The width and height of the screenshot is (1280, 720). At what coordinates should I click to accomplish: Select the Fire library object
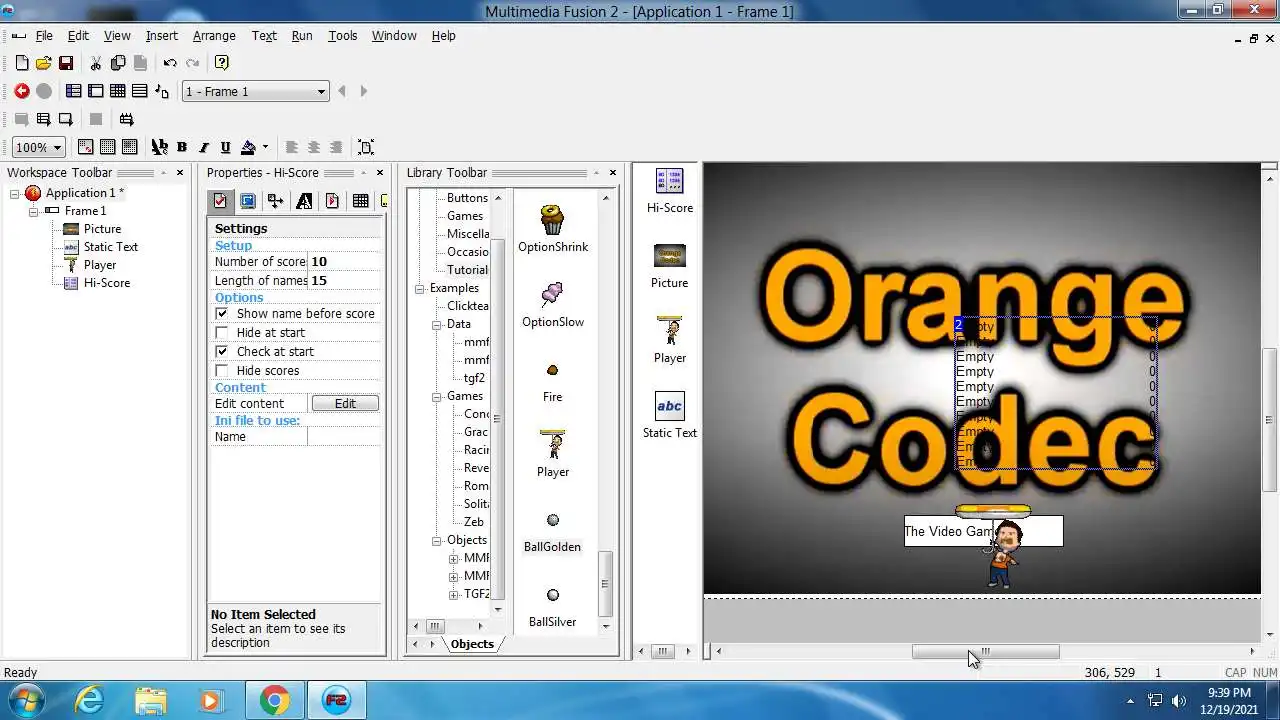pos(552,382)
